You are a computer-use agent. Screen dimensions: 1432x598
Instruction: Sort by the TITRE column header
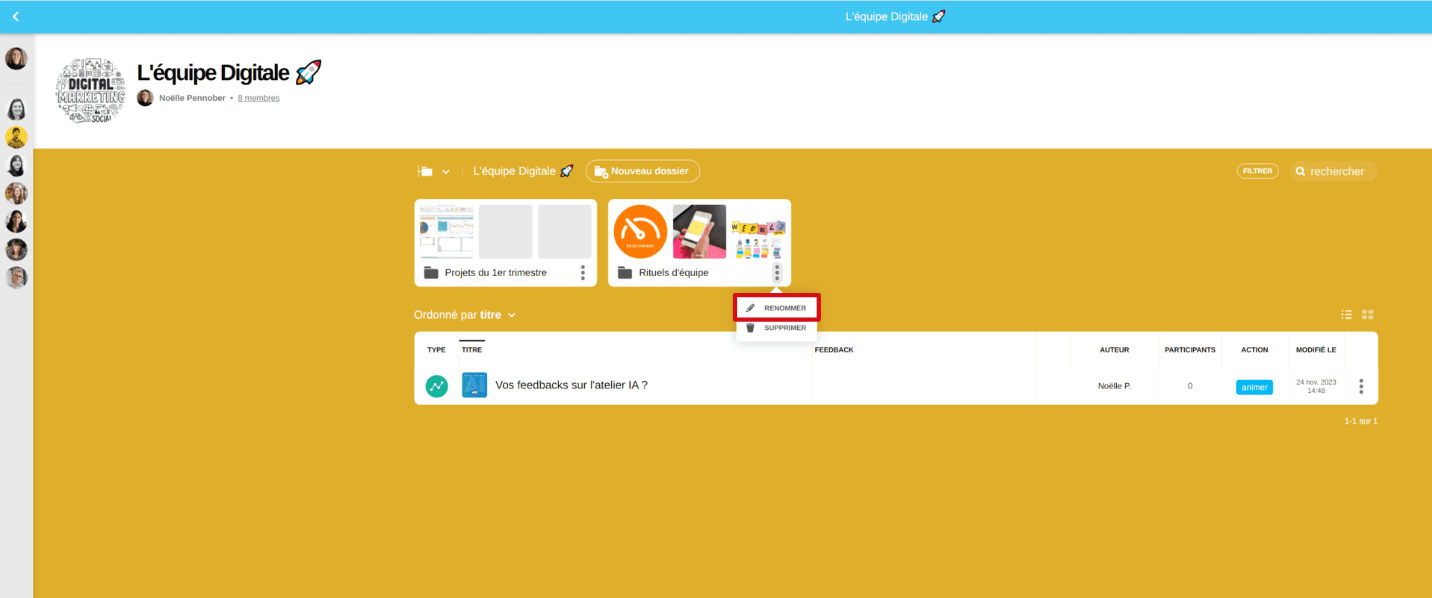tap(472, 350)
